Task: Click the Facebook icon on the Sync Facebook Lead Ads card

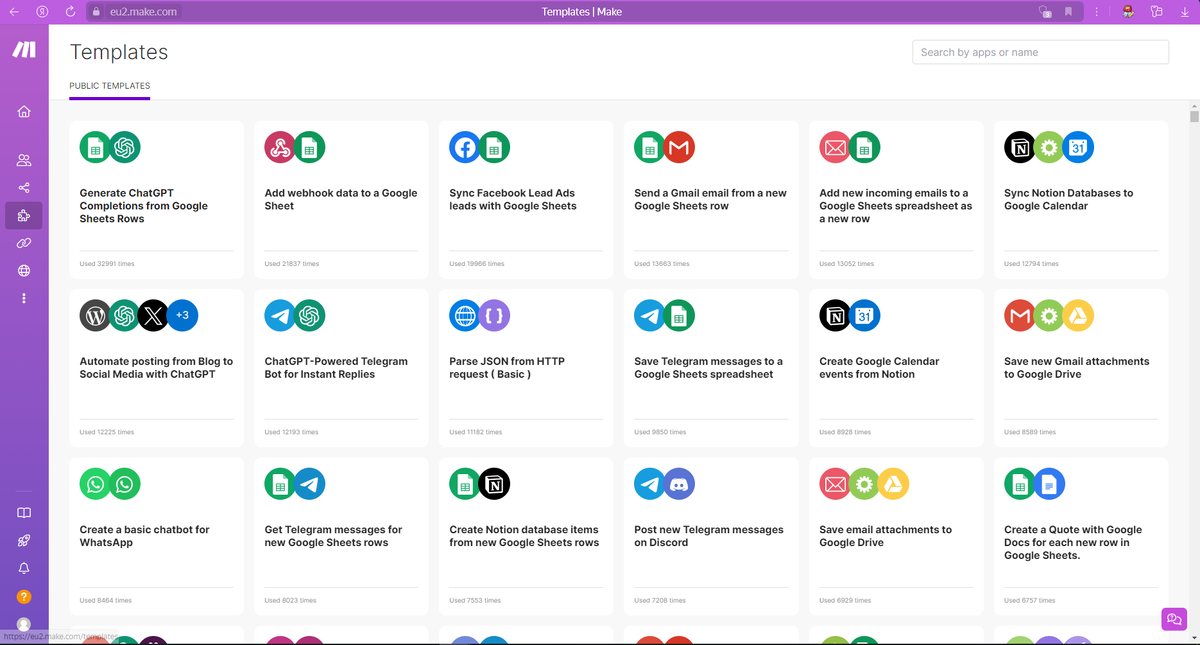Action: 465,148
